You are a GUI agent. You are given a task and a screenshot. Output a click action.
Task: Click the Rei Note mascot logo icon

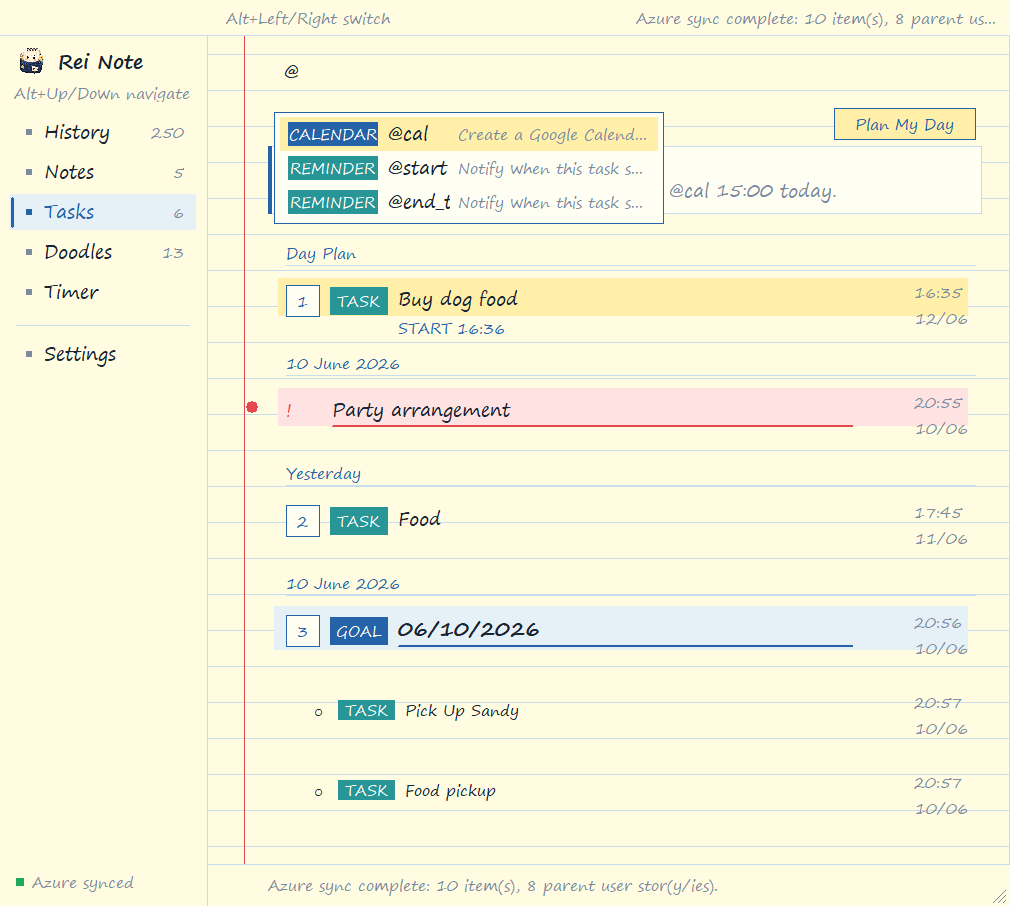click(31, 61)
